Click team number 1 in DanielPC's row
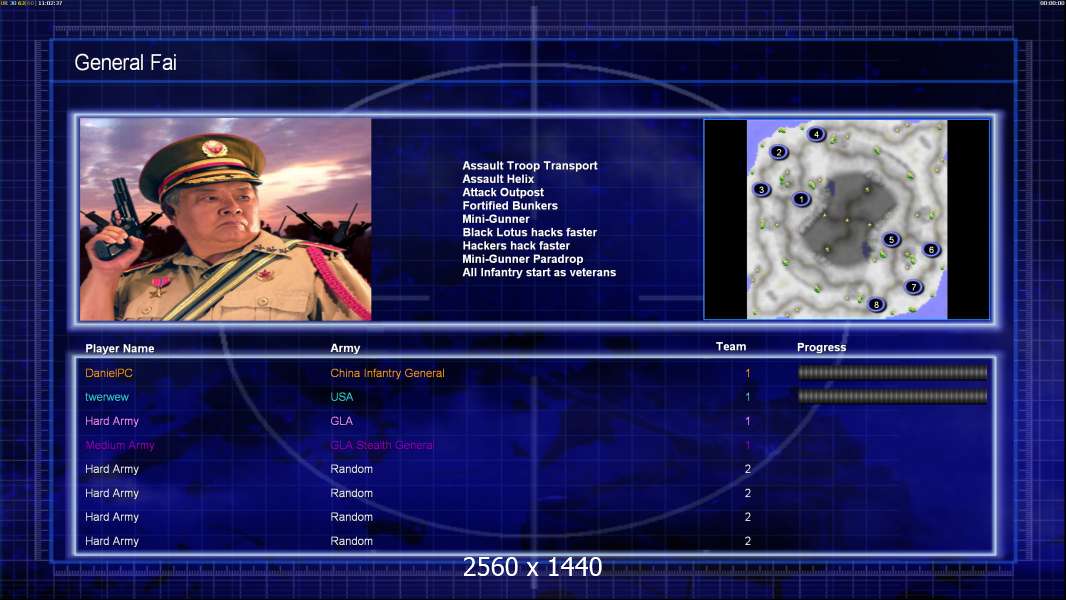Image resolution: width=1066 pixels, height=600 pixels. click(x=747, y=373)
